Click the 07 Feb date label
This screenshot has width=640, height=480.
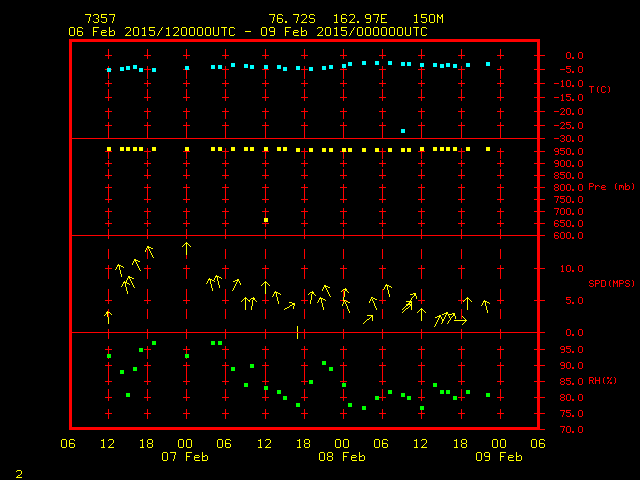pos(185,457)
